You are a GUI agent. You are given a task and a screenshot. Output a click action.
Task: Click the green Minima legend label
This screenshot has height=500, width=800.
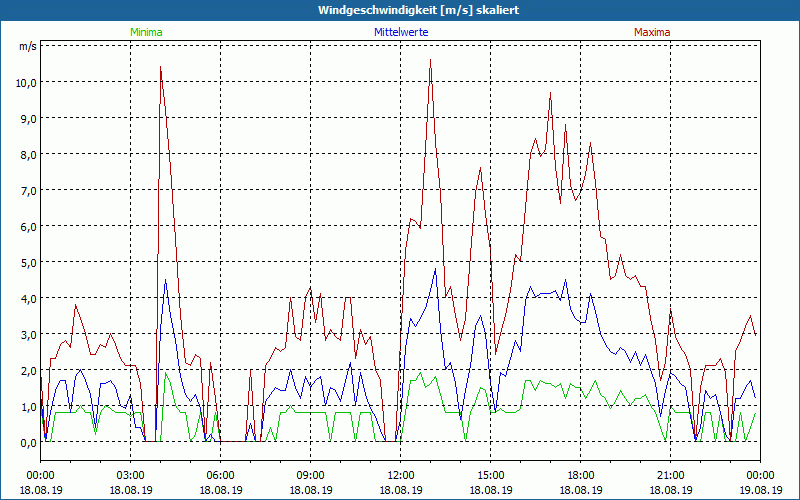[146, 32]
